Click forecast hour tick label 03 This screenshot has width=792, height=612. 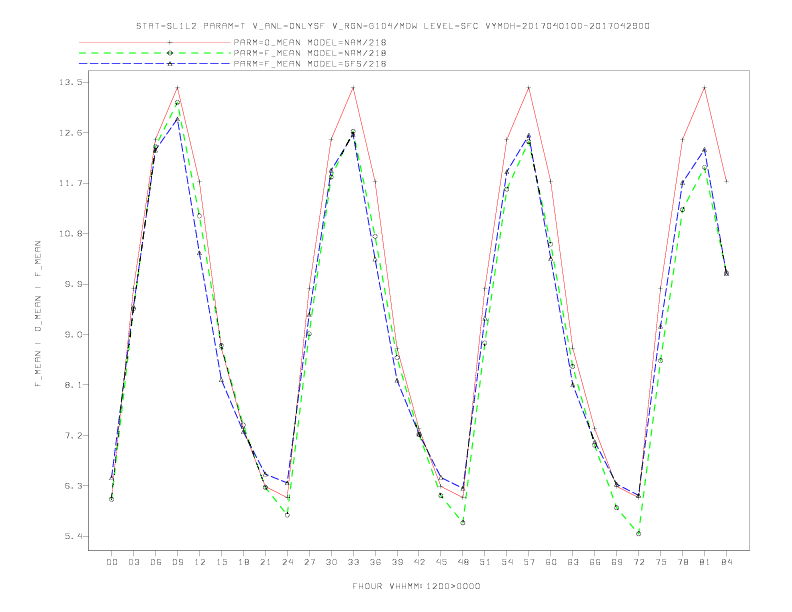click(133, 562)
